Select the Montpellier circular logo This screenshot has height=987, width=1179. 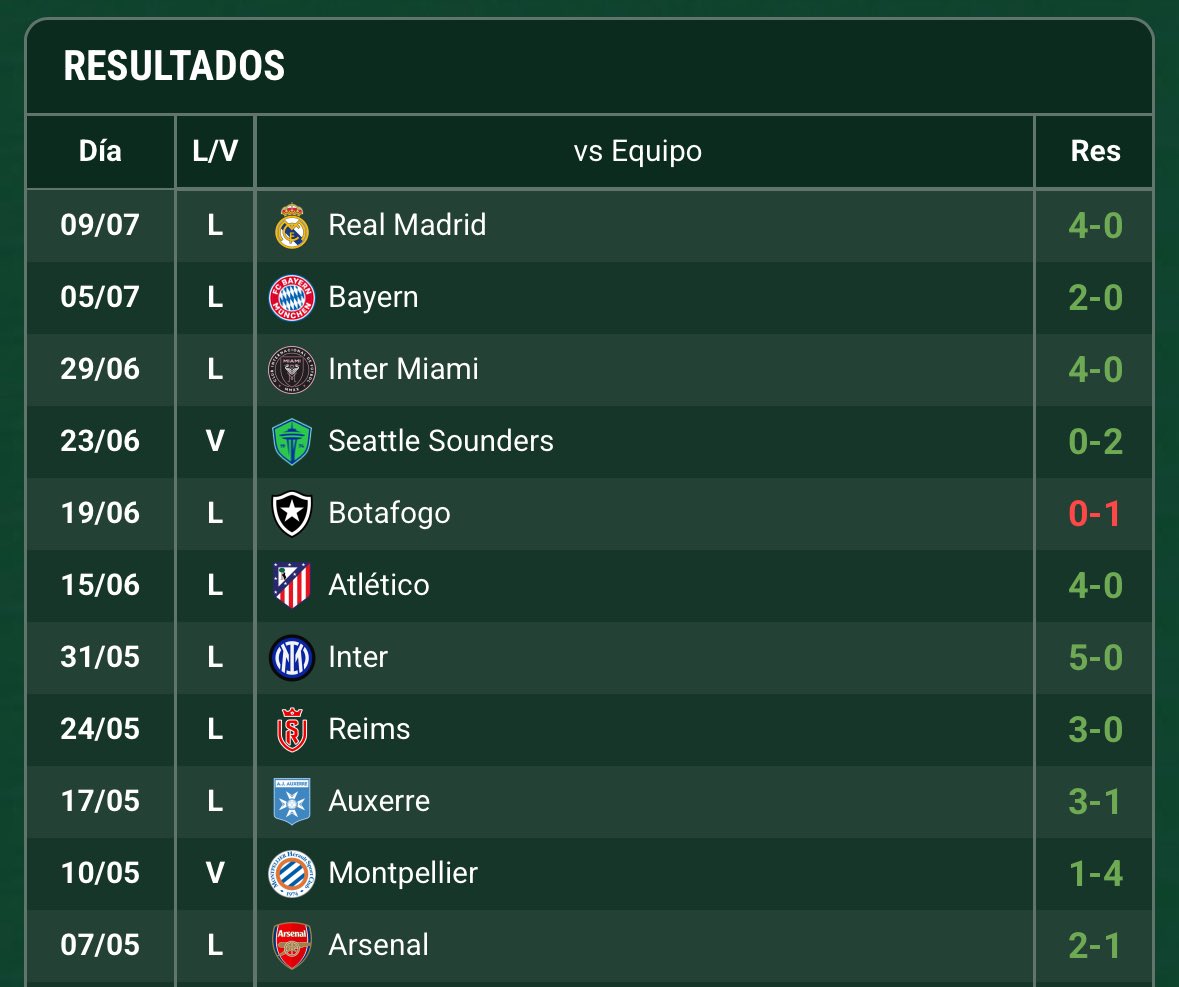tap(292, 873)
